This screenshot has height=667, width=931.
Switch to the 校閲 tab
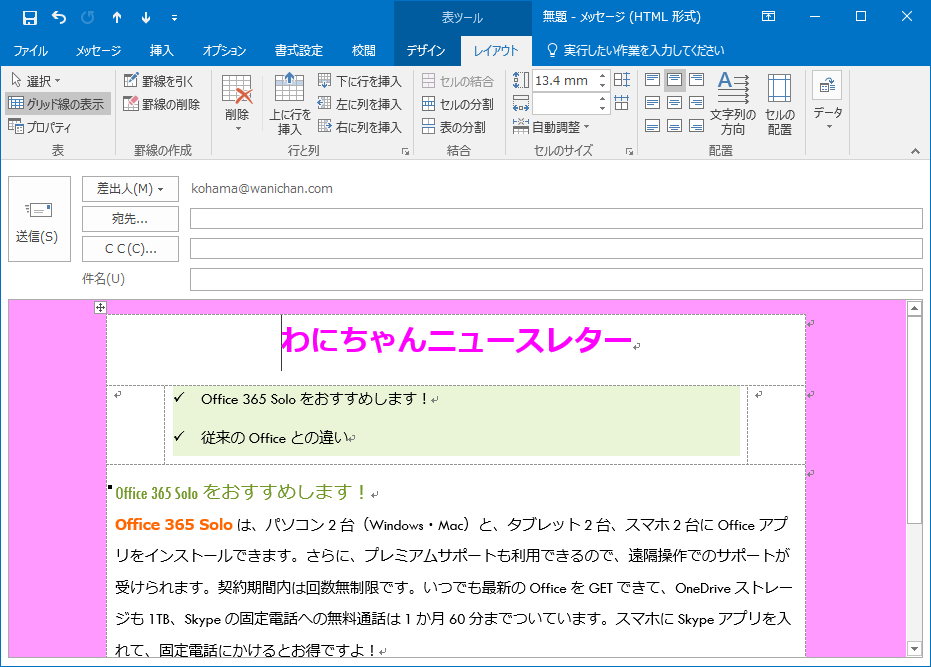click(363, 50)
